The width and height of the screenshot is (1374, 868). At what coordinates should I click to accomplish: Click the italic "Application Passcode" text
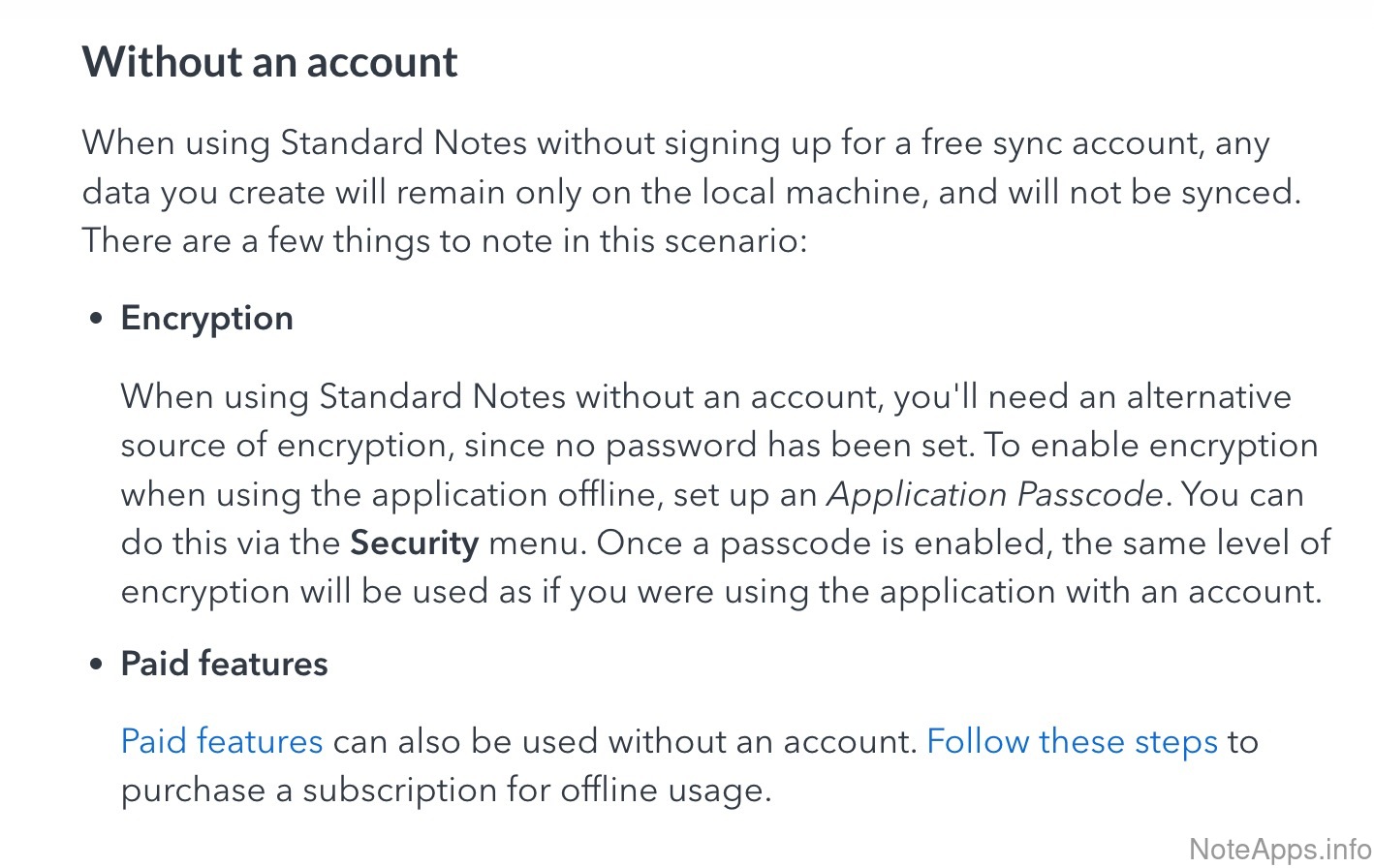(x=994, y=495)
